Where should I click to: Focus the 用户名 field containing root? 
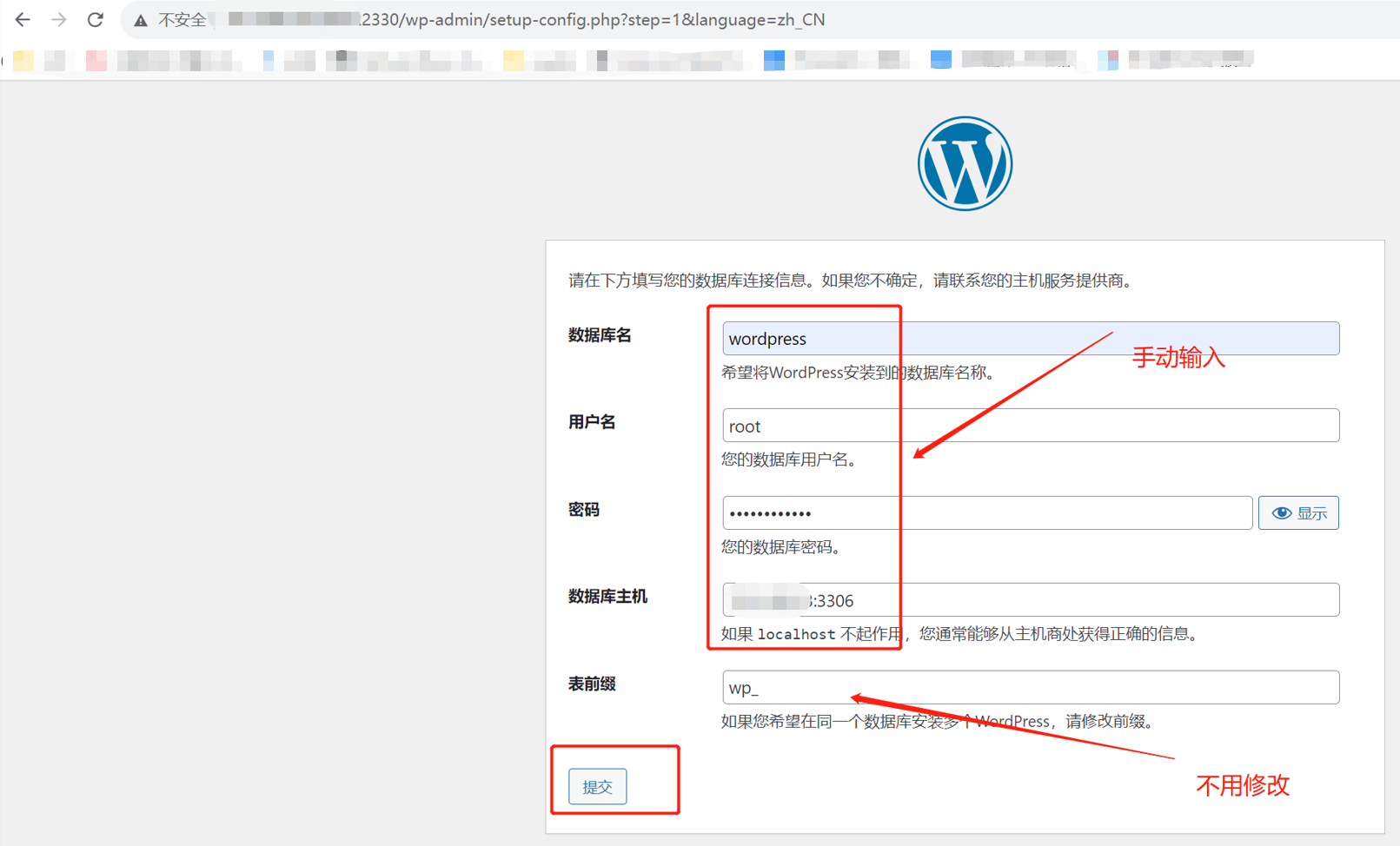[x=1031, y=426]
